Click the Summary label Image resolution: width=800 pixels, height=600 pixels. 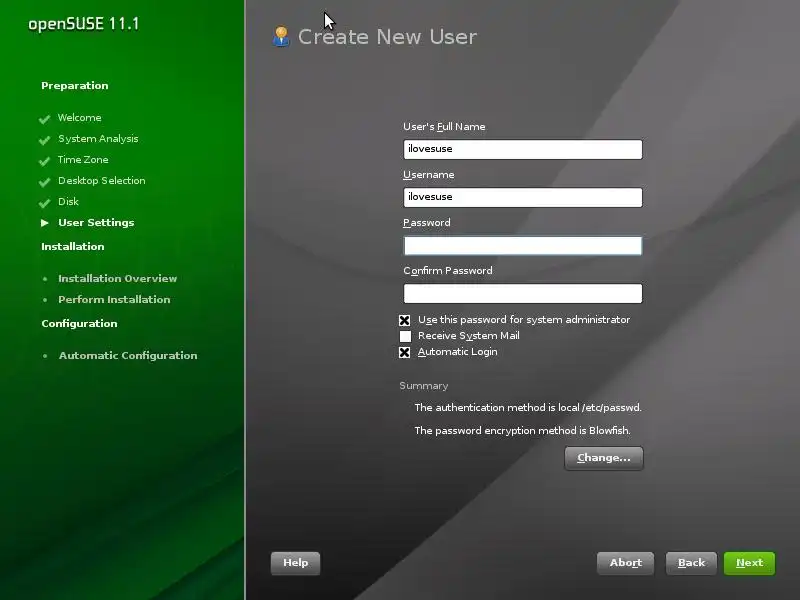423,386
